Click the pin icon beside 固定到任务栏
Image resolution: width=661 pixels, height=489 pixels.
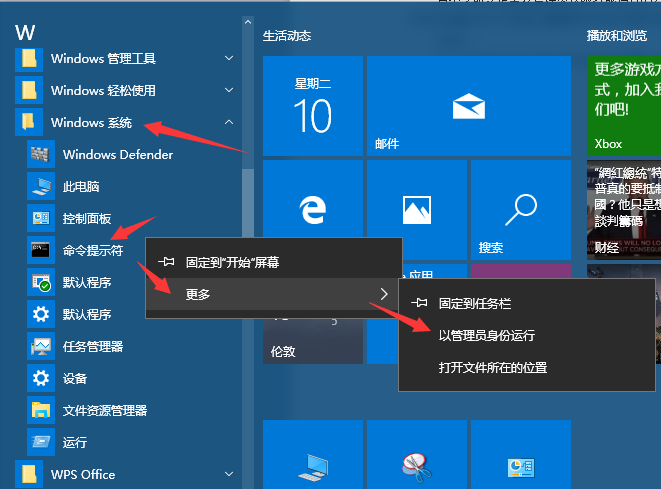[x=419, y=303]
